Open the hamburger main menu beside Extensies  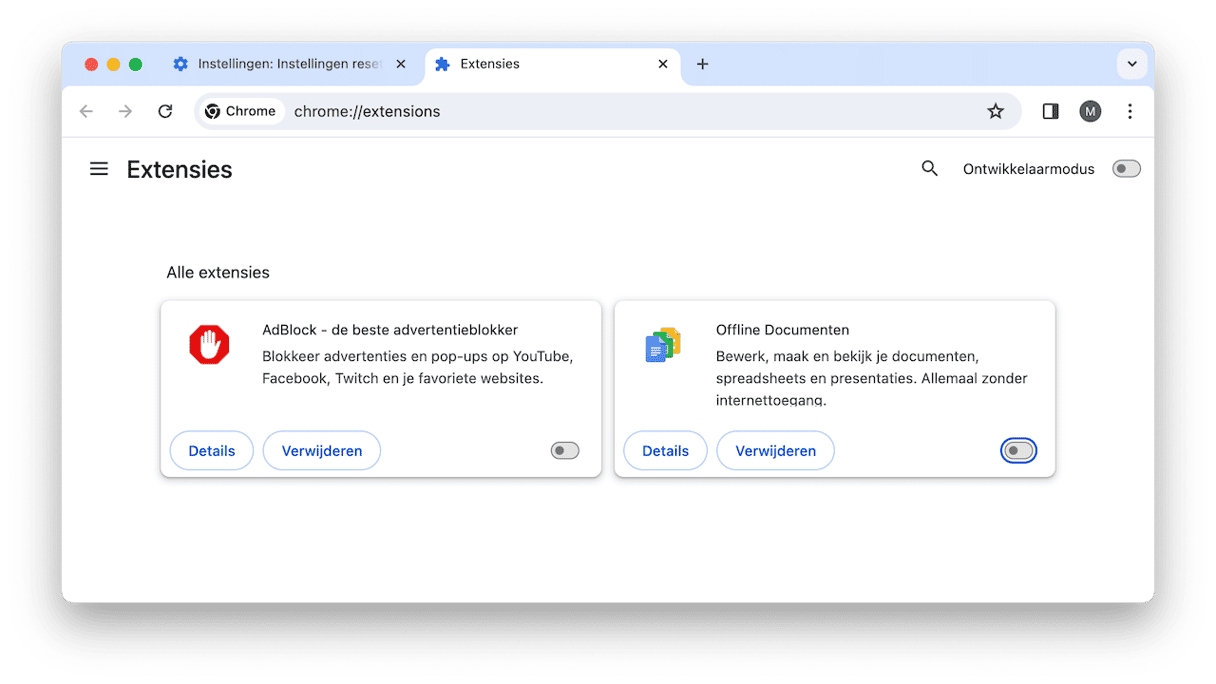click(x=99, y=169)
